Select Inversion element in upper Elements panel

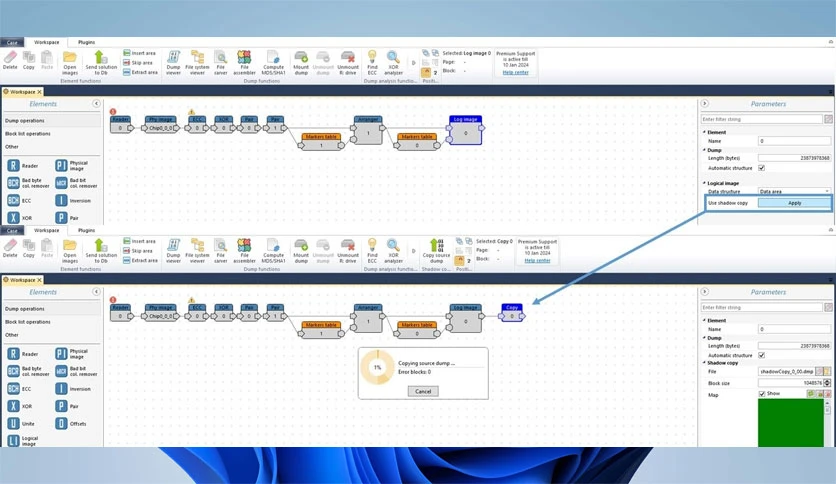click(73, 200)
